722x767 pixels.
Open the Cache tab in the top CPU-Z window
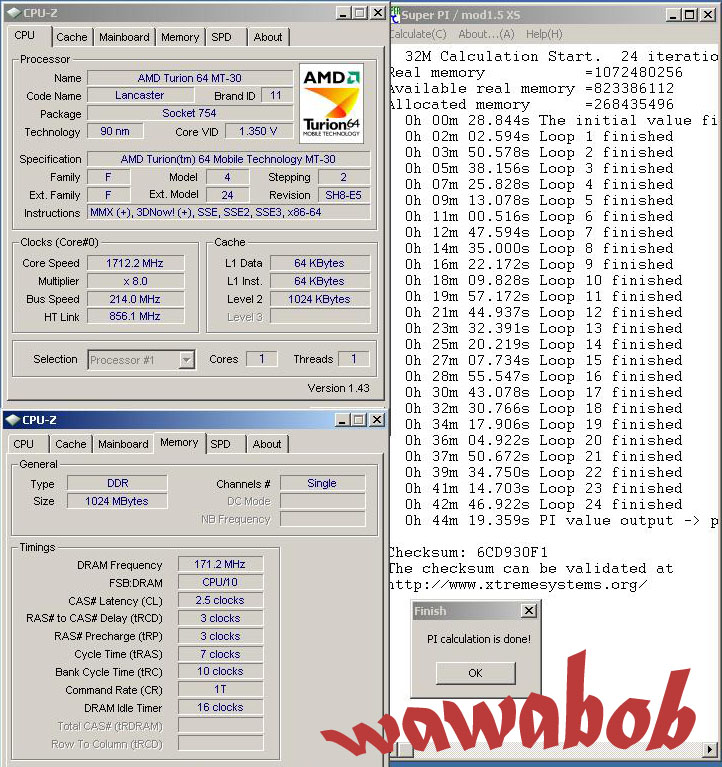pyautogui.click(x=71, y=37)
